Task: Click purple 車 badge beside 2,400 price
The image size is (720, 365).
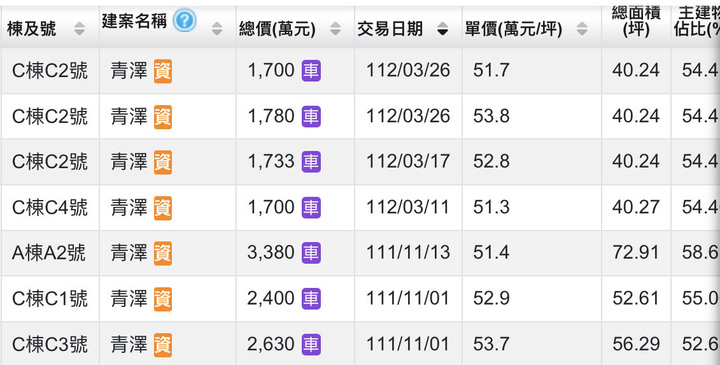Action: pyautogui.click(x=311, y=299)
